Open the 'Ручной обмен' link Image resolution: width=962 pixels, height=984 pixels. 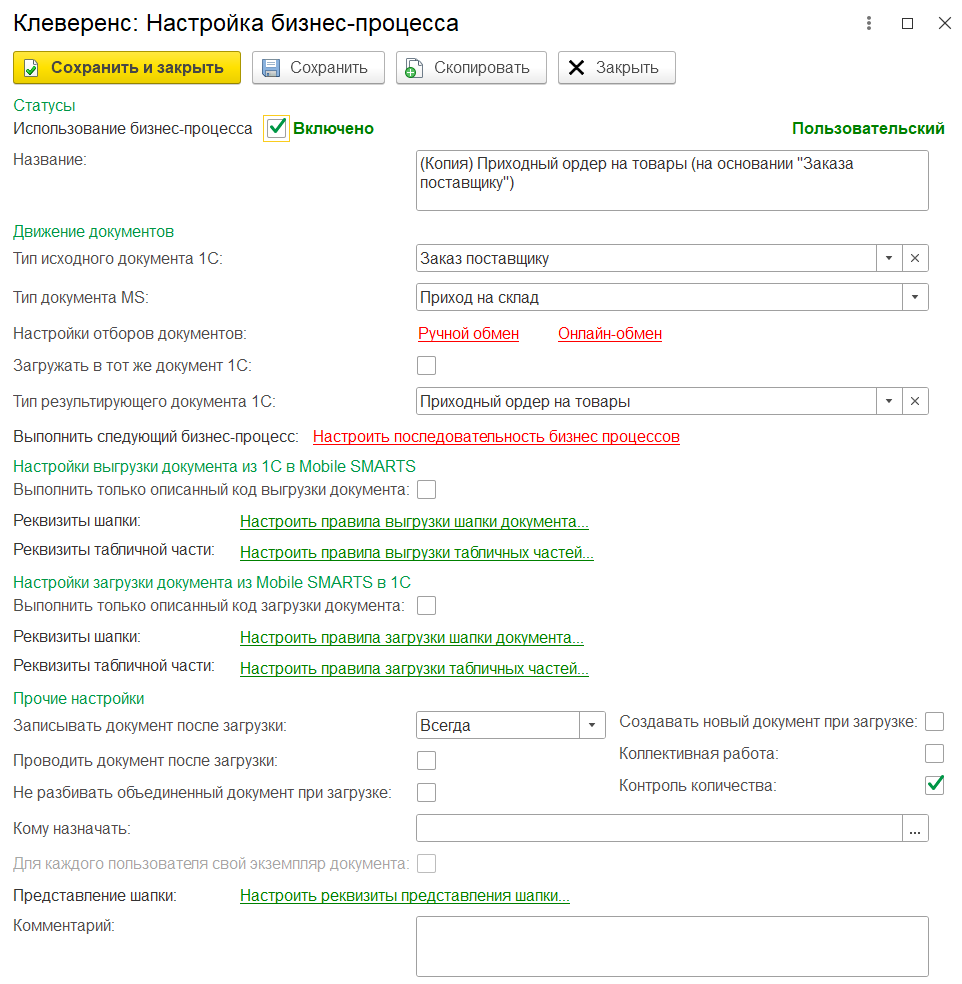tap(469, 334)
